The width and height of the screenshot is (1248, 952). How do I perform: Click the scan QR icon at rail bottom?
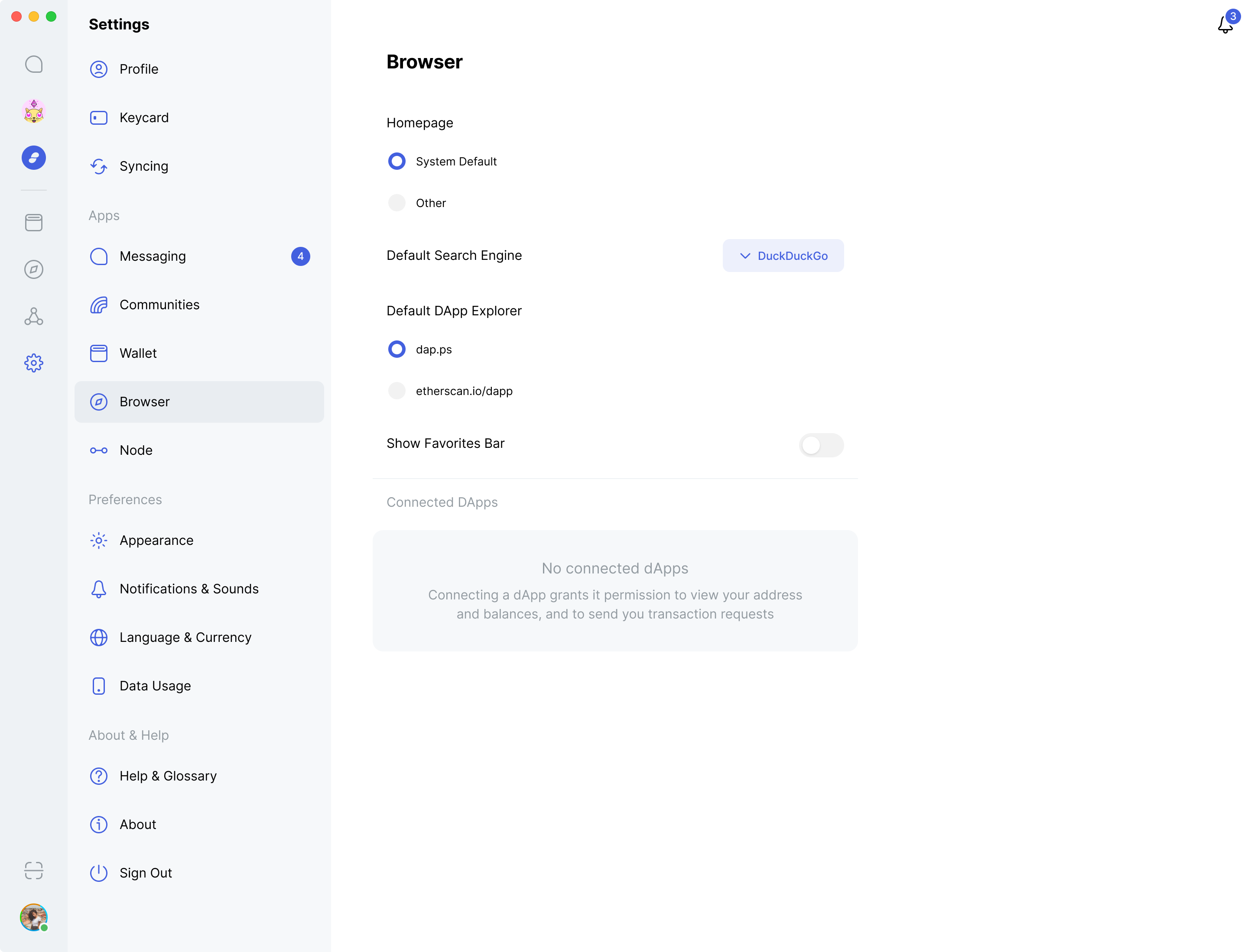[x=34, y=871]
